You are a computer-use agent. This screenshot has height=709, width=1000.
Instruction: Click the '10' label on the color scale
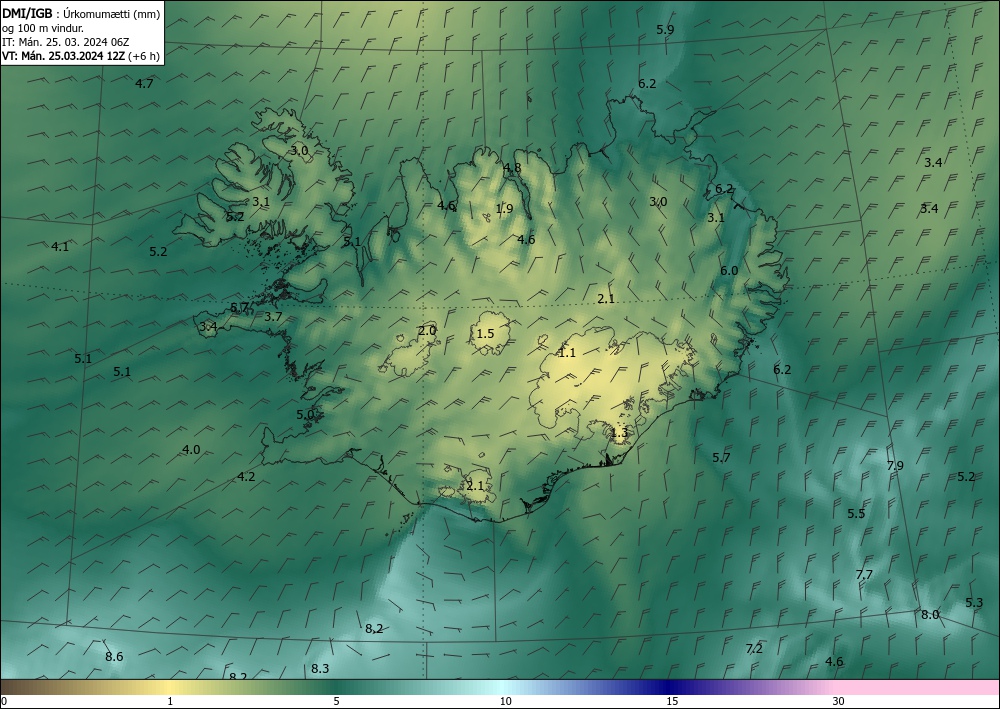(x=505, y=702)
